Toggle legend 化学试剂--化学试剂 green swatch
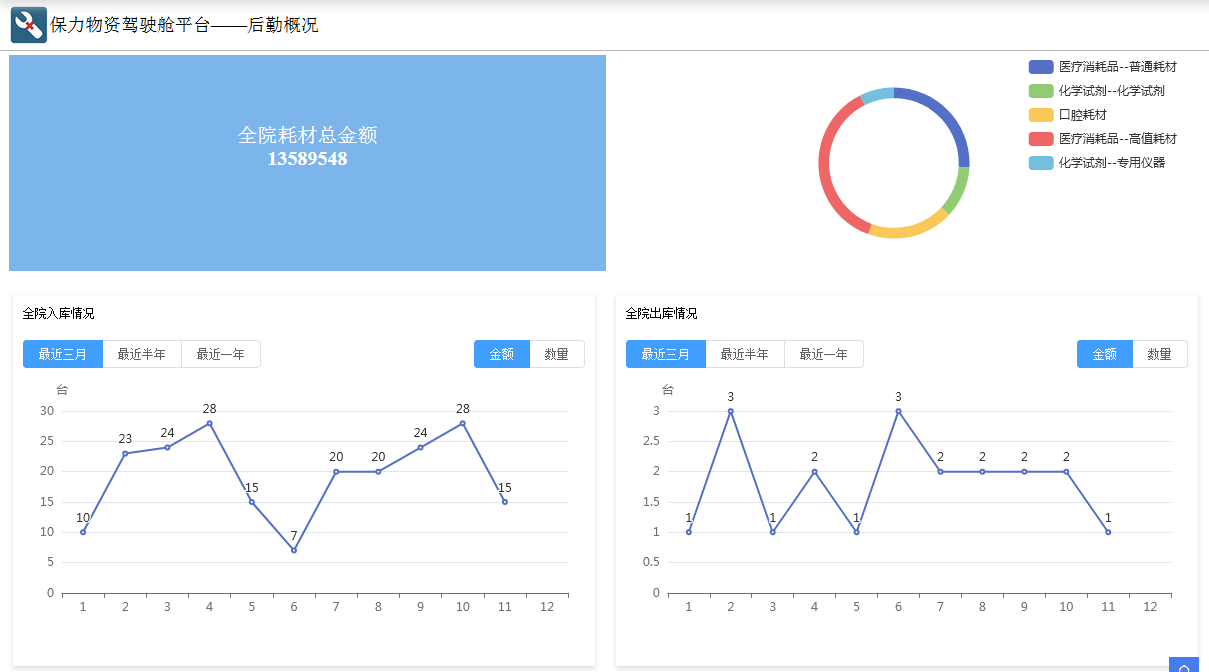 1041,91
